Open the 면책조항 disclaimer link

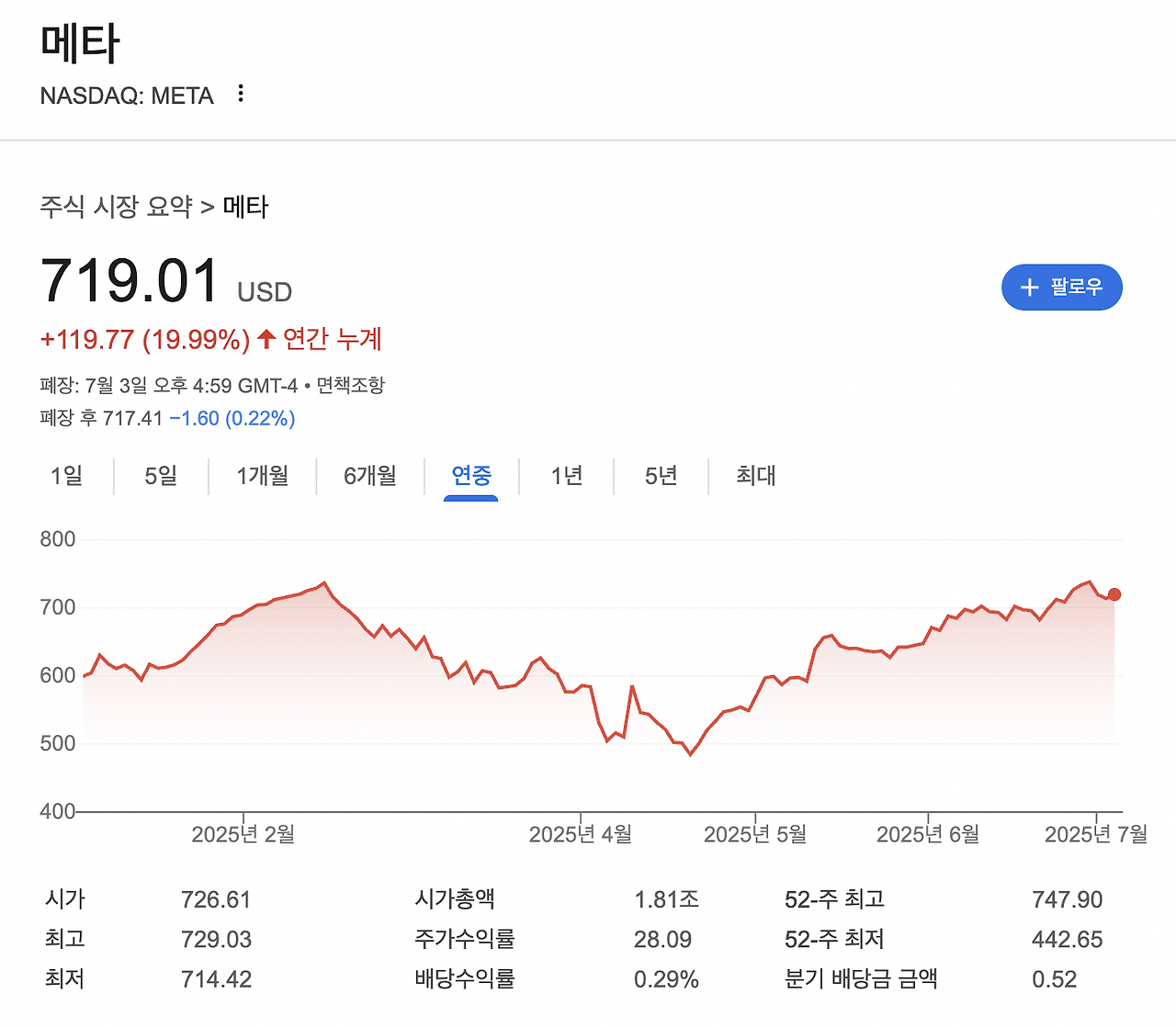pos(350,385)
